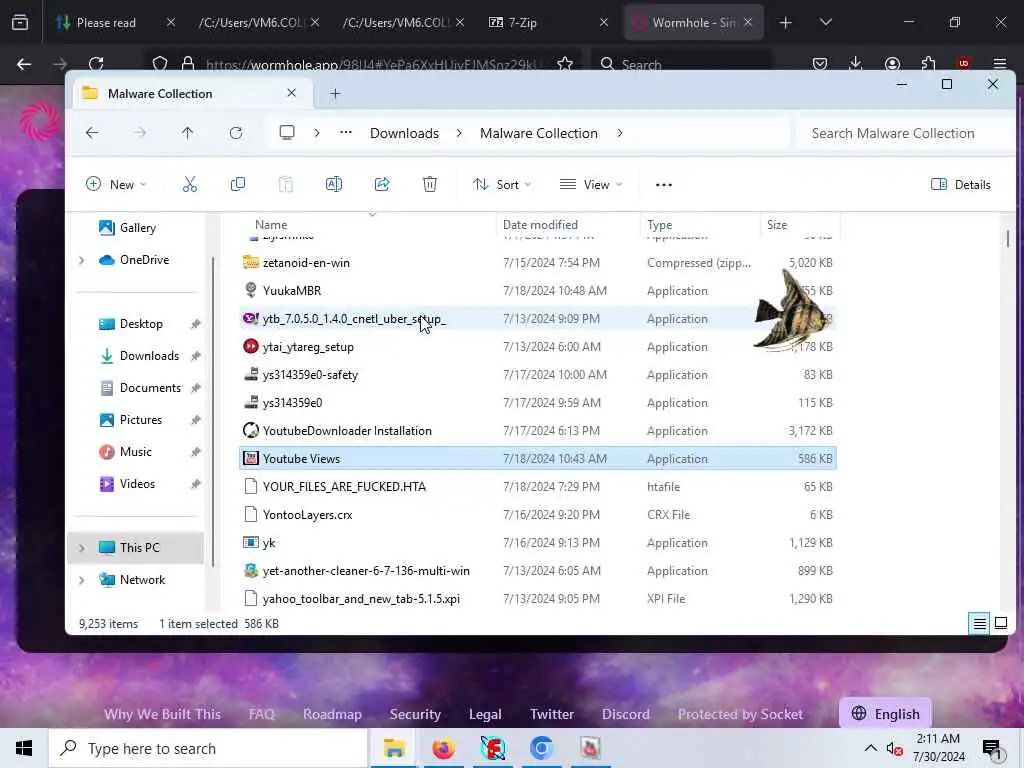
Task: Expand the OneDrive tree node
Action: pyautogui.click(x=82, y=260)
